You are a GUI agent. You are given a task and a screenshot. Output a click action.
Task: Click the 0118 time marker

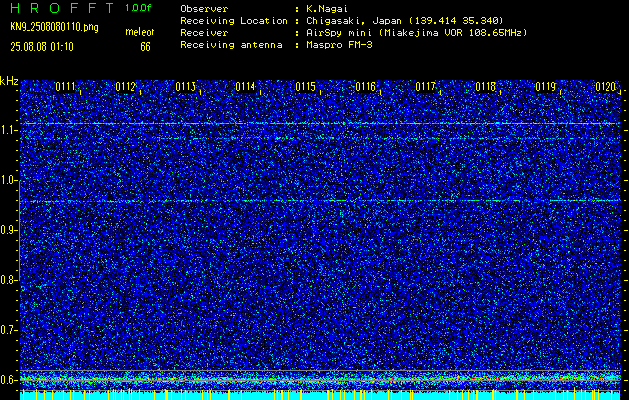pos(485,87)
